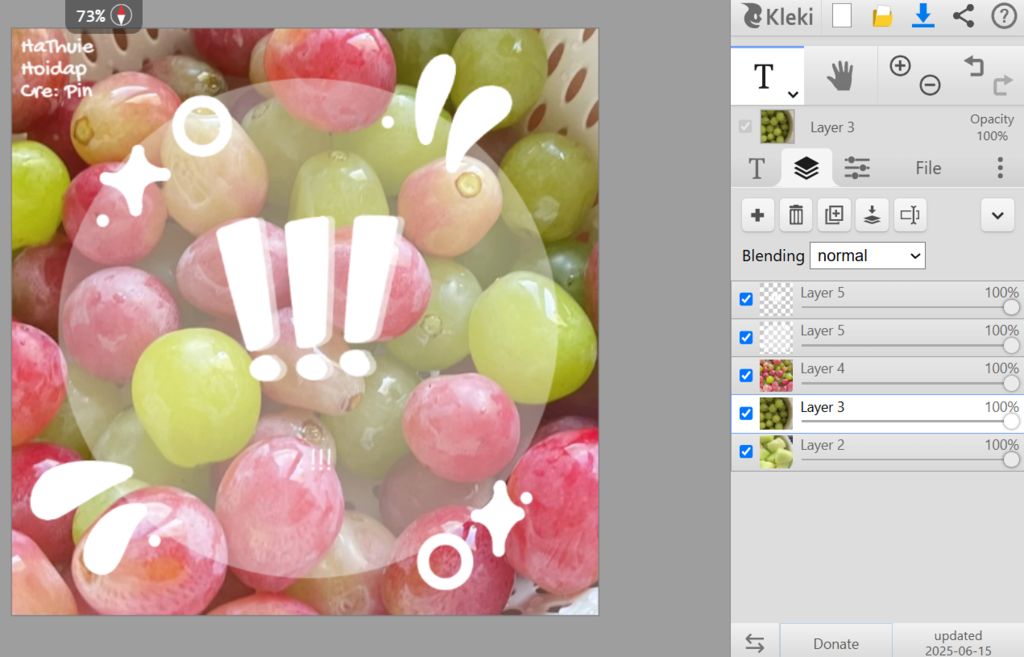Click the top Layer 5 name label
Screen dimensions: 1024x657
822,293
